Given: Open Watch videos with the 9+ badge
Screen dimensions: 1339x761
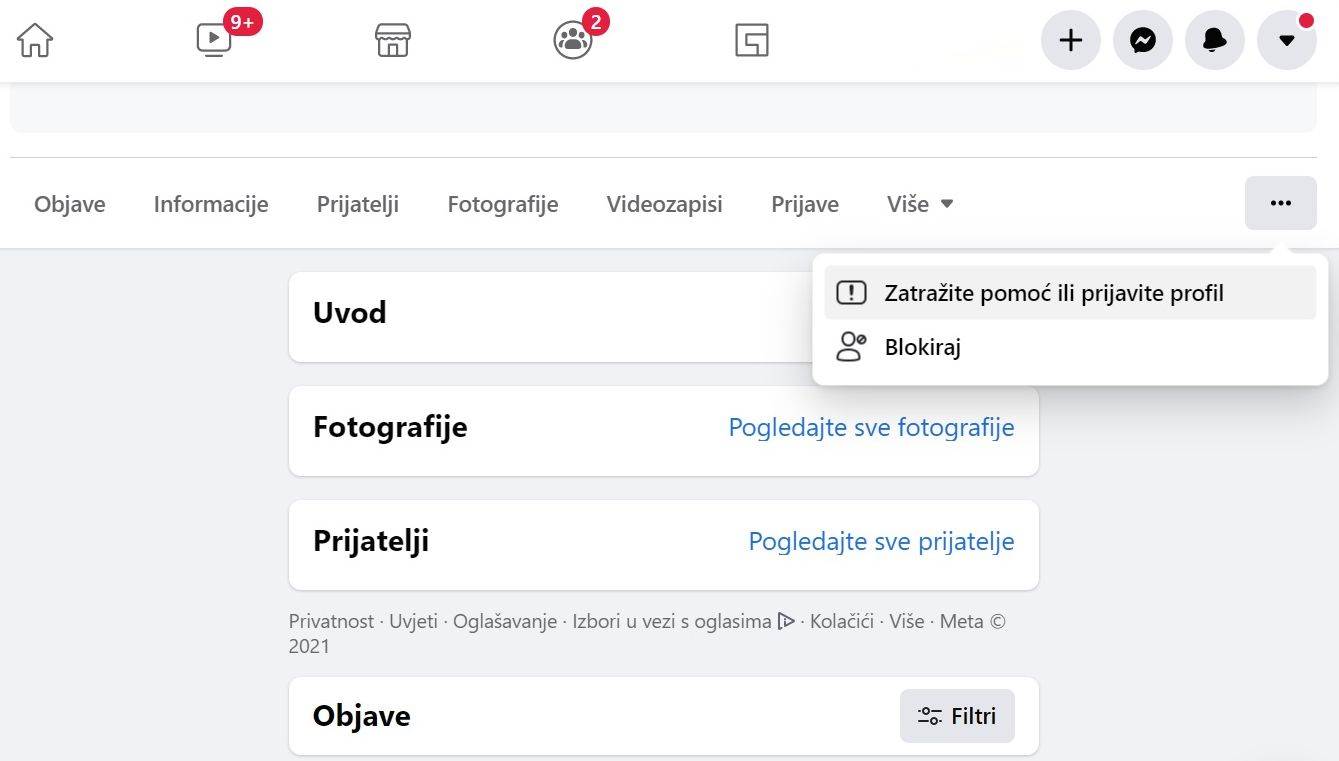Looking at the screenshot, I should [214, 40].
